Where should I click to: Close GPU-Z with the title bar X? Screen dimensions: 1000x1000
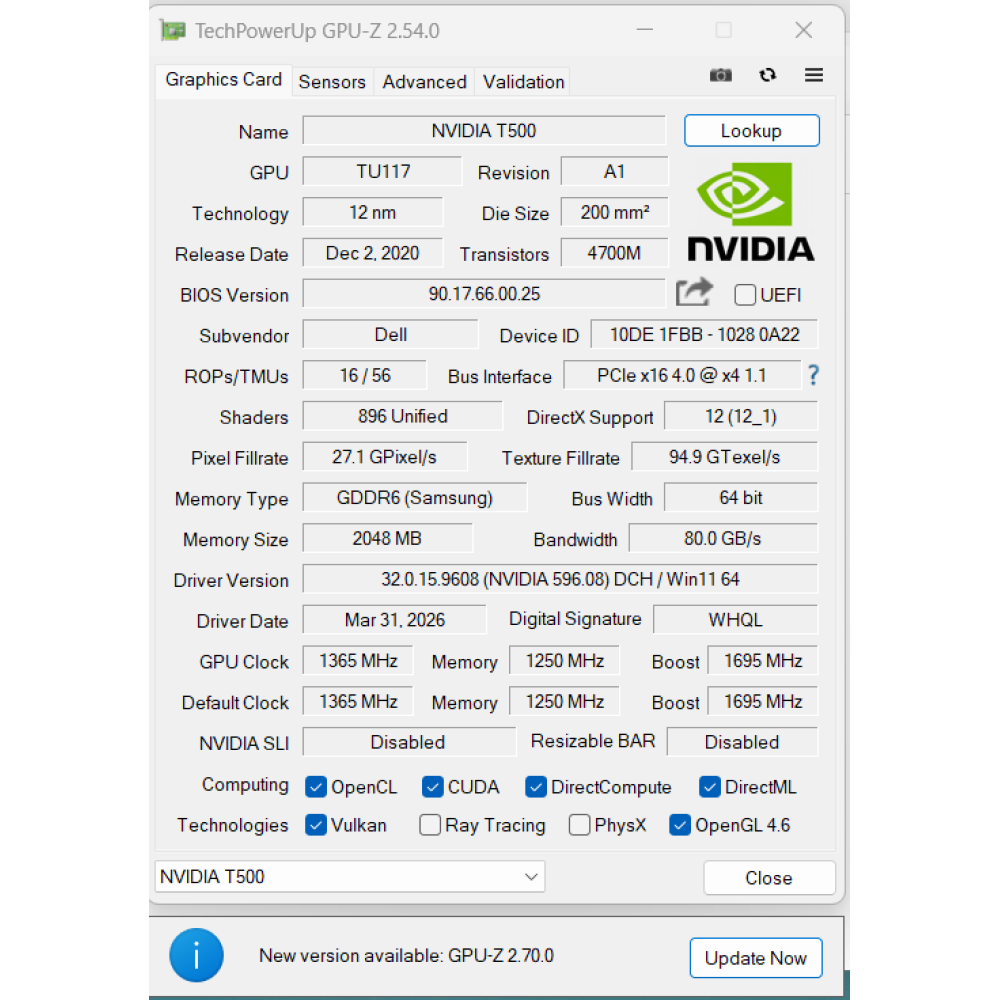click(804, 30)
